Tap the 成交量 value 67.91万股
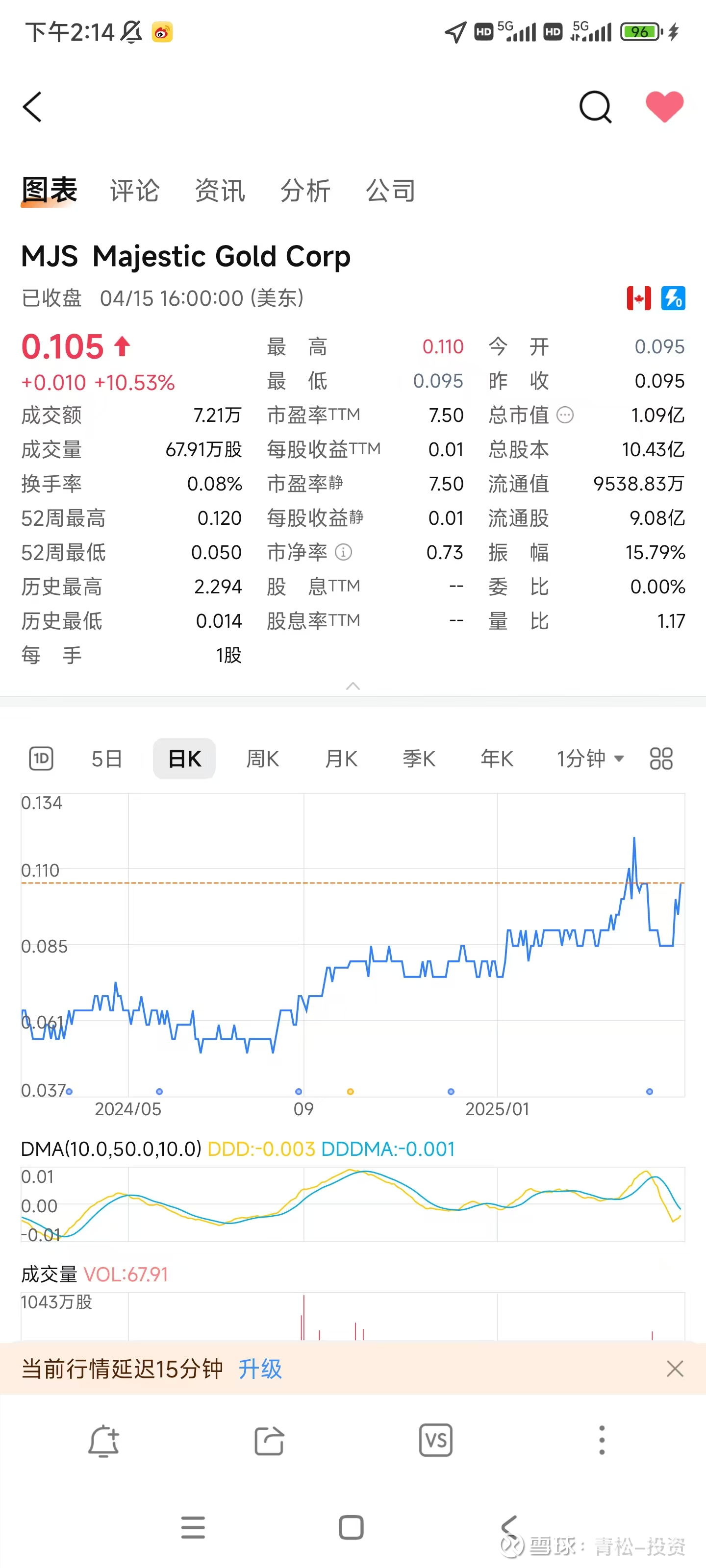This screenshot has width=706, height=1568. point(204,449)
